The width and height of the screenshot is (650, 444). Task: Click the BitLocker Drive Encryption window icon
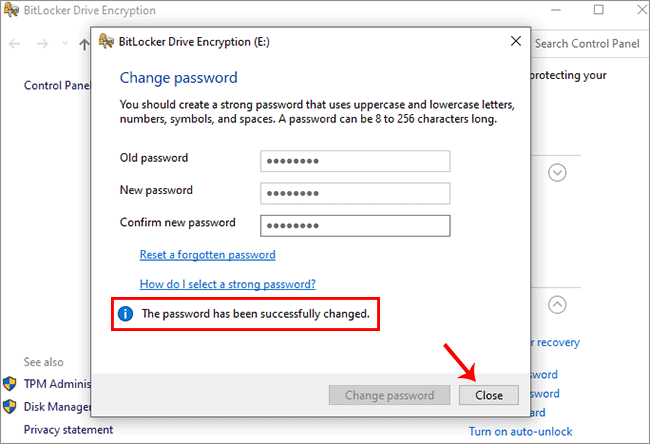pyautogui.click(x=11, y=10)
